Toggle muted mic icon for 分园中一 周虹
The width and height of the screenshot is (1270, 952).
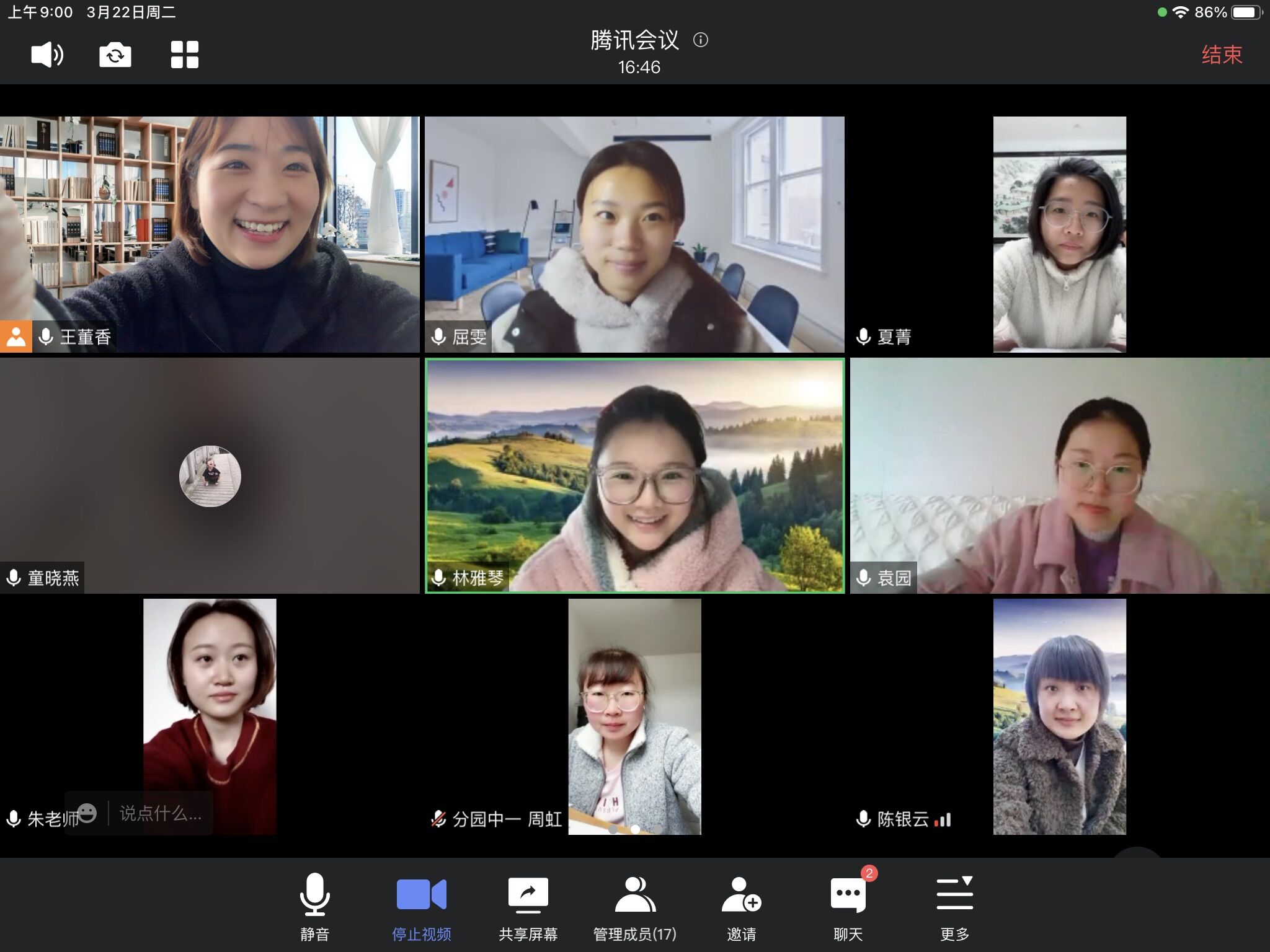[x=438, y=819]
